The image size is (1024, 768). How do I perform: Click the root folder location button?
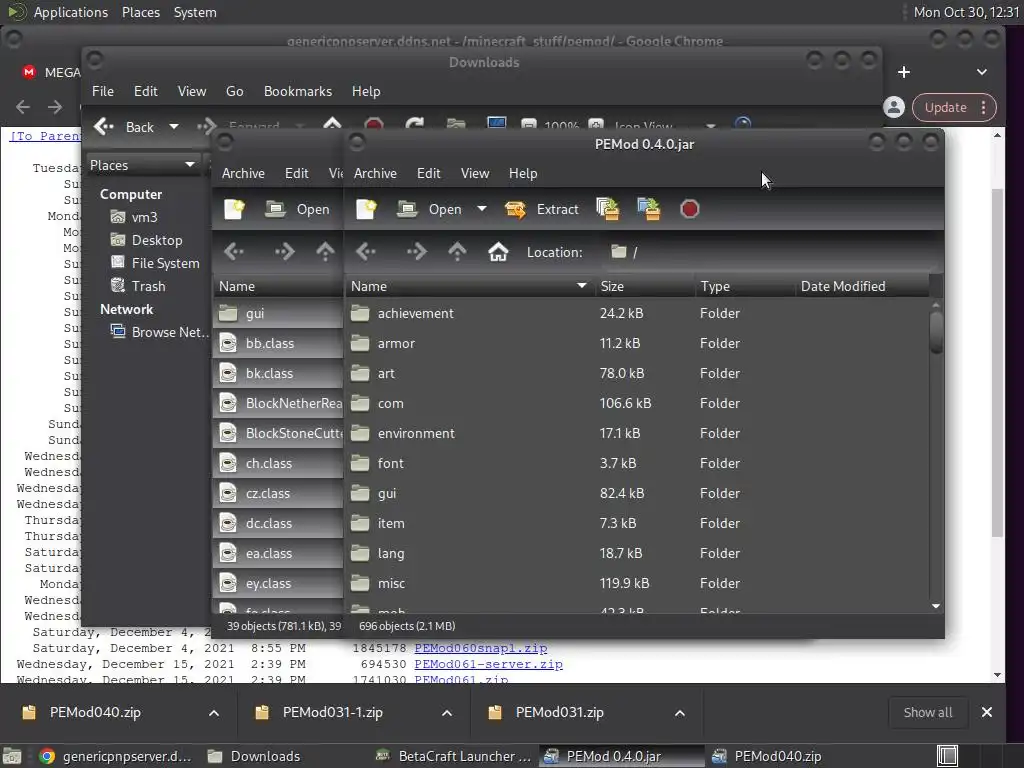625,252
